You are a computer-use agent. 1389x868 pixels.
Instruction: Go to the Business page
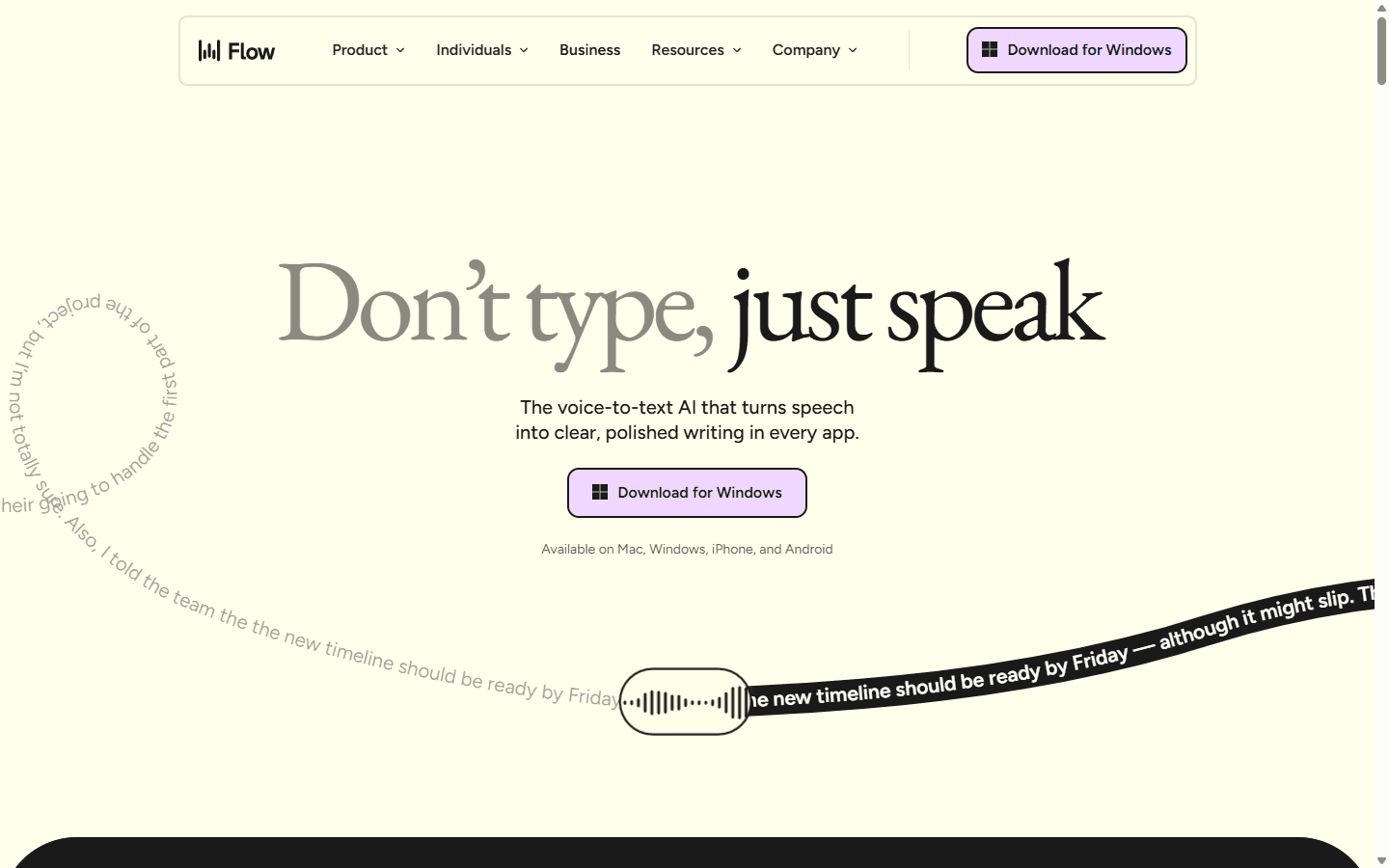click(x=590, y=50)
